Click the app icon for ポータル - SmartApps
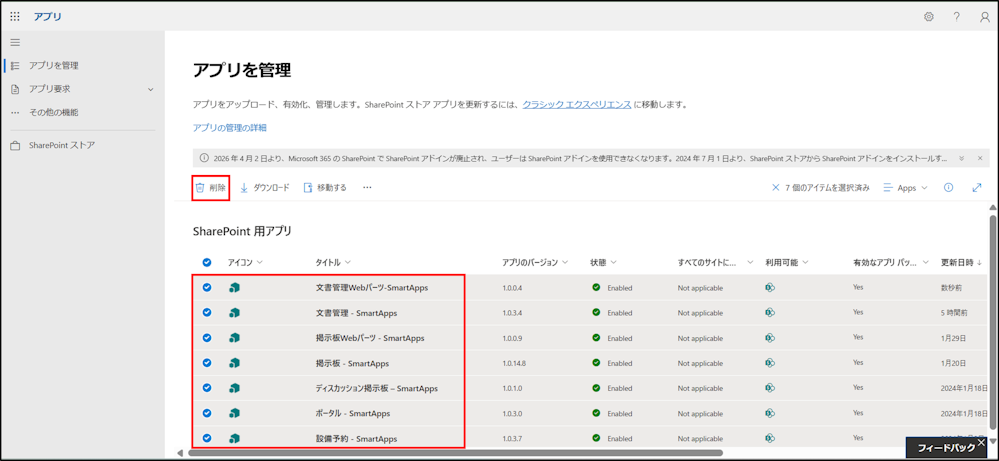Viewport: 999px width, 461px height. pyautogui.click(x=234, y=413)
